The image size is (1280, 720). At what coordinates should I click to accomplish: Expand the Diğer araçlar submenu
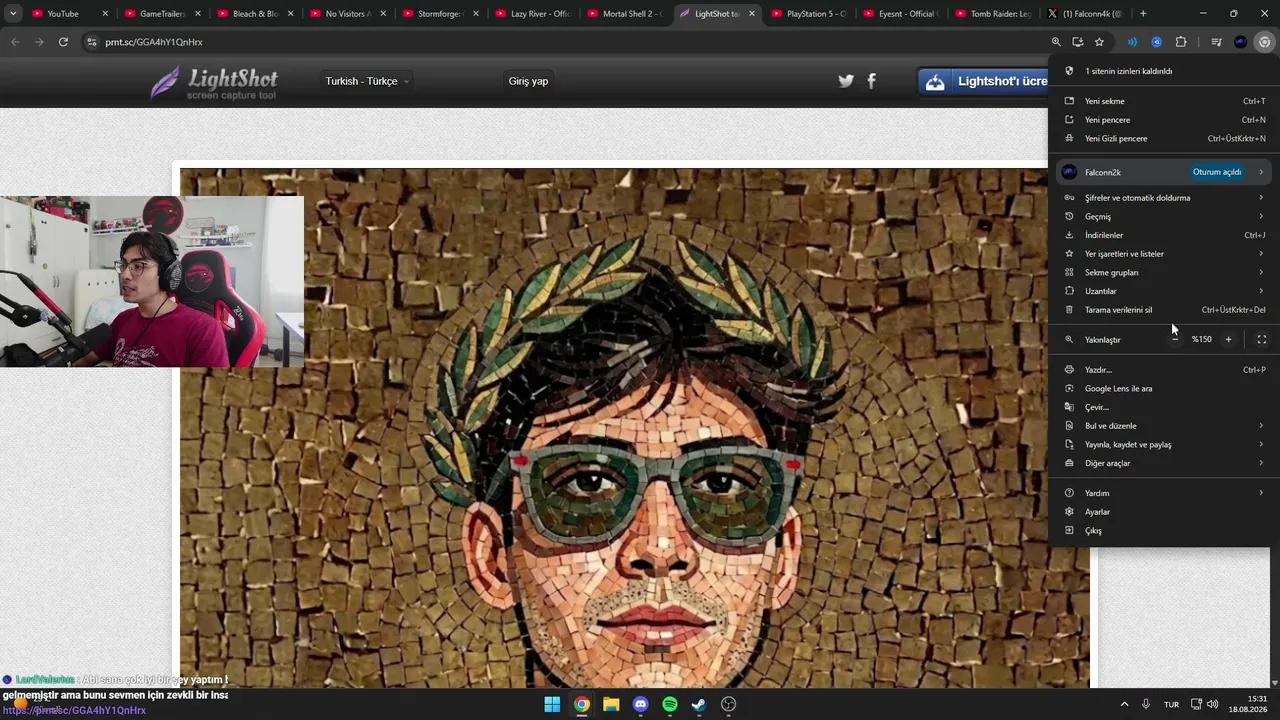click(x=1164, y=463)
